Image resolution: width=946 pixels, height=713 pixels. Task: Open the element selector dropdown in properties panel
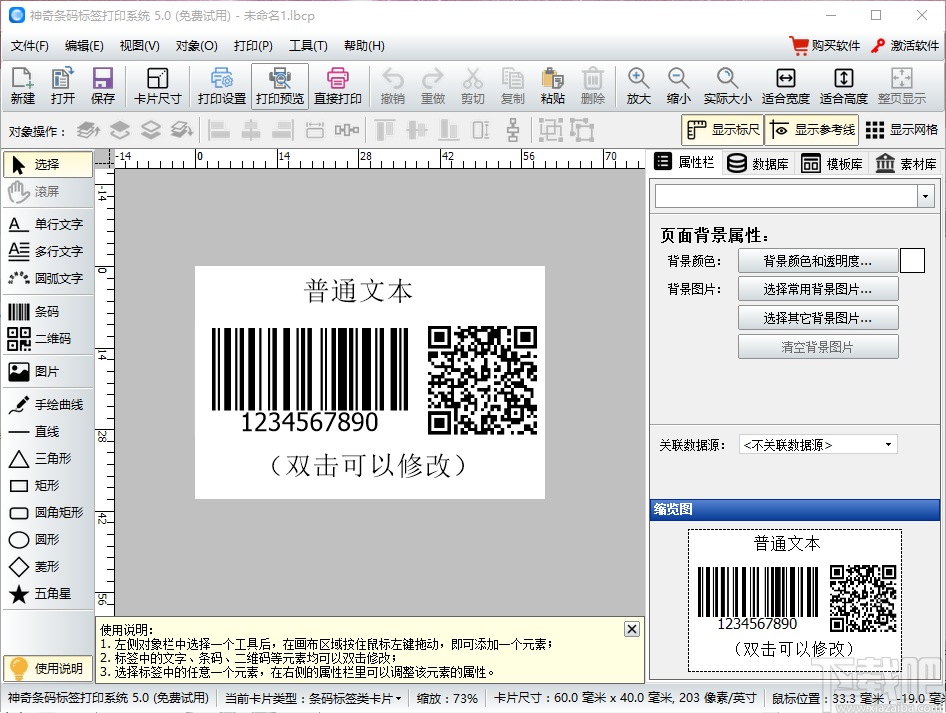925,197
